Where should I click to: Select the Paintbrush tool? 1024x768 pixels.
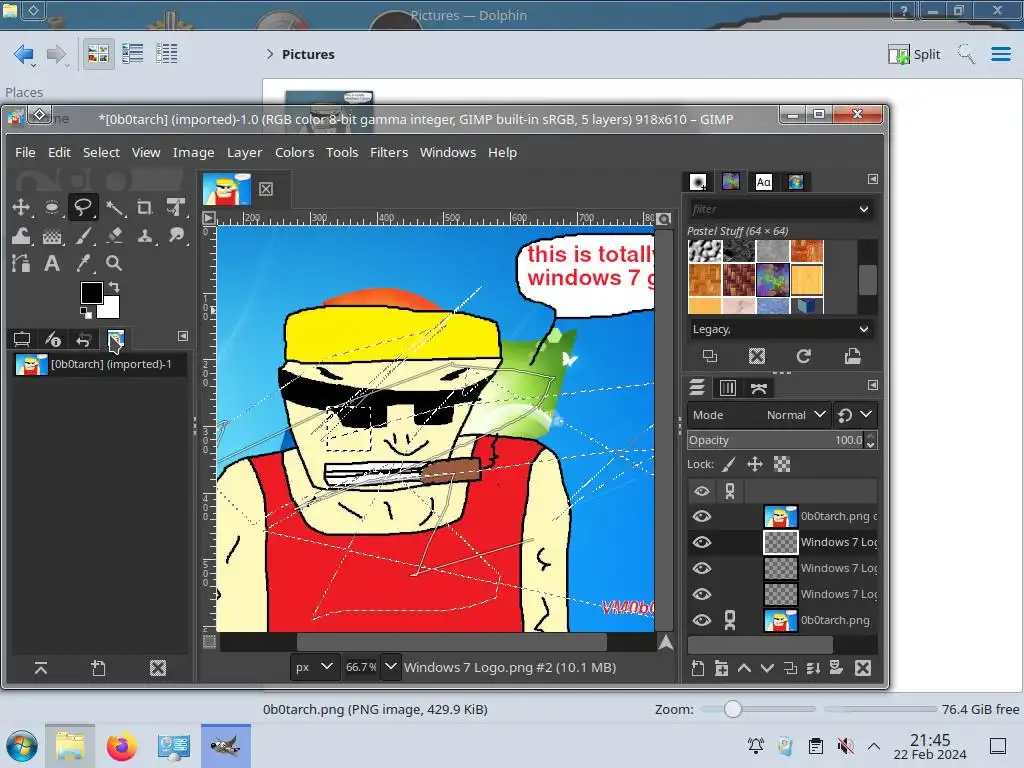click(83, 236)
